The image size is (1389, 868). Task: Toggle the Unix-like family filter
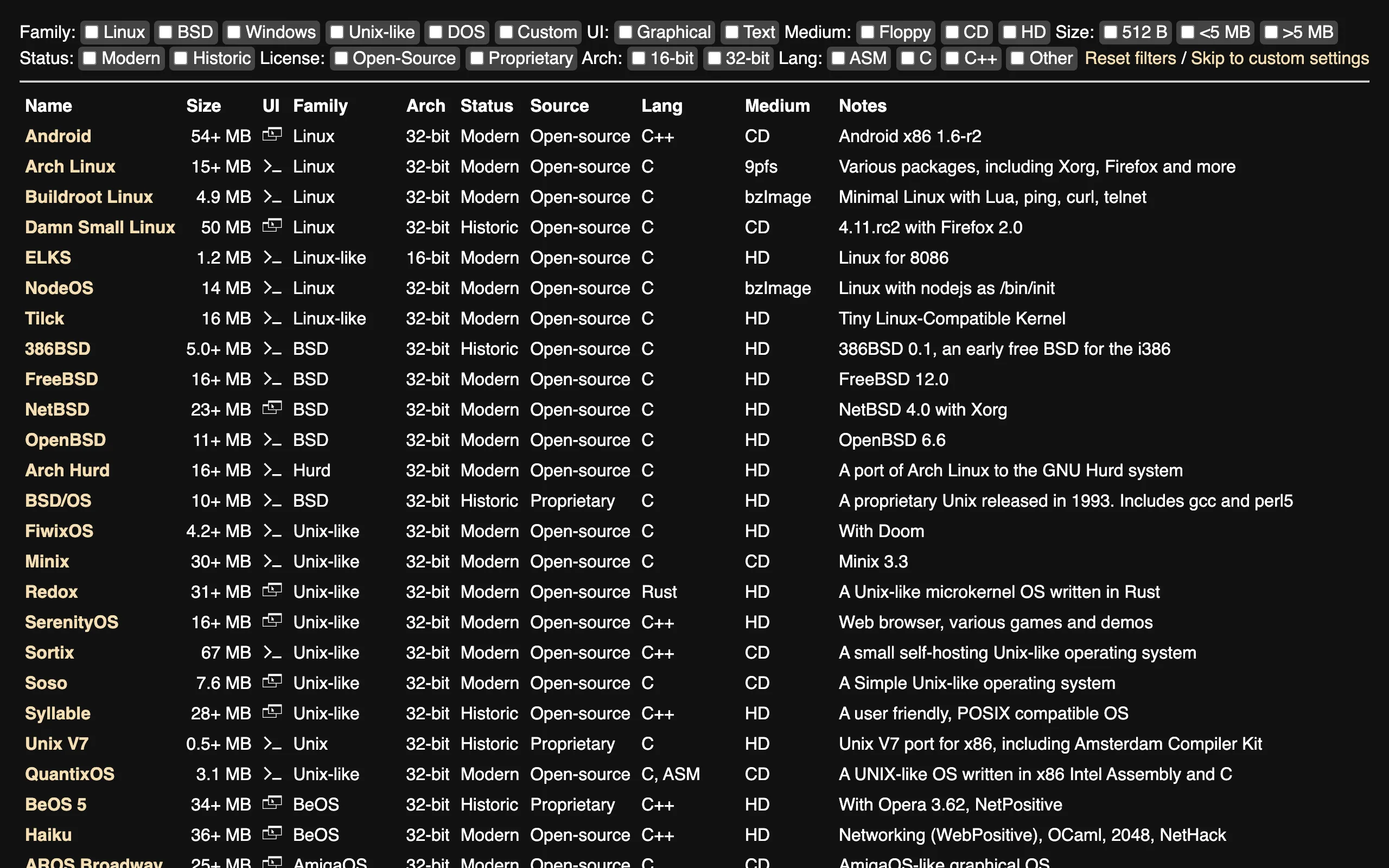pyautogui.click(x=337, y=32)
